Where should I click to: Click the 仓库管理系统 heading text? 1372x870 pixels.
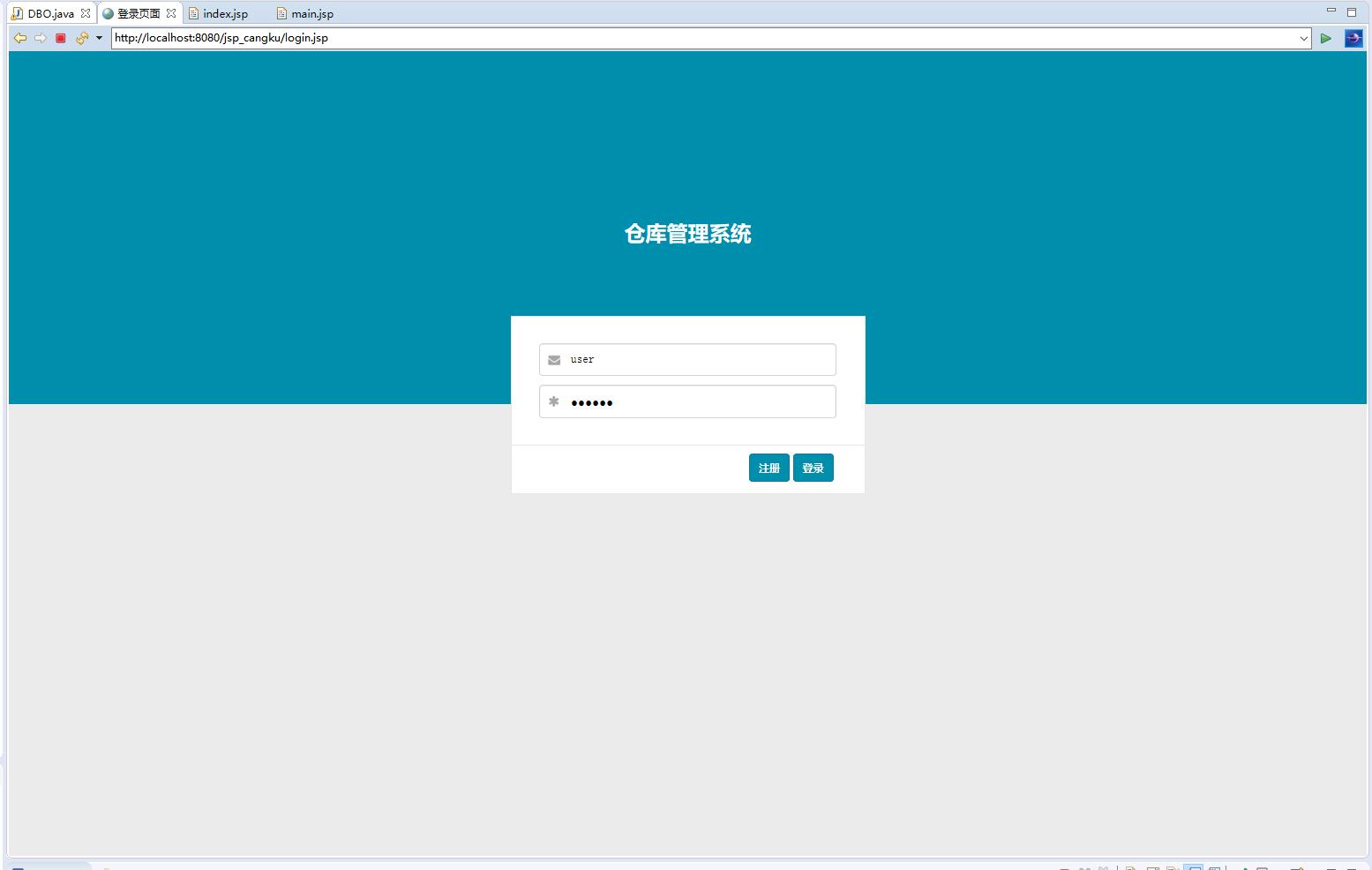point(688,234)
